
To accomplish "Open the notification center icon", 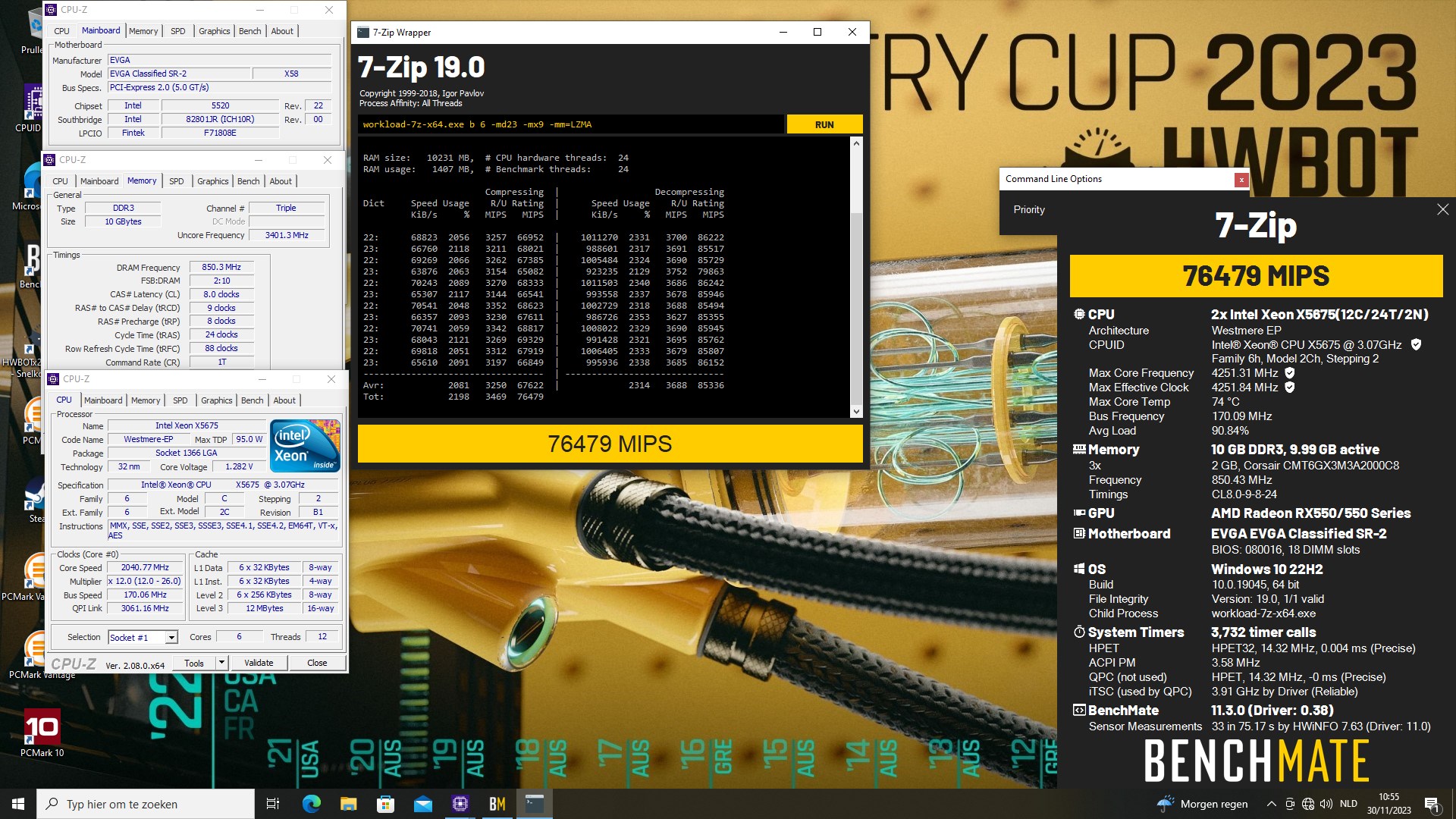I will 1432,805.
